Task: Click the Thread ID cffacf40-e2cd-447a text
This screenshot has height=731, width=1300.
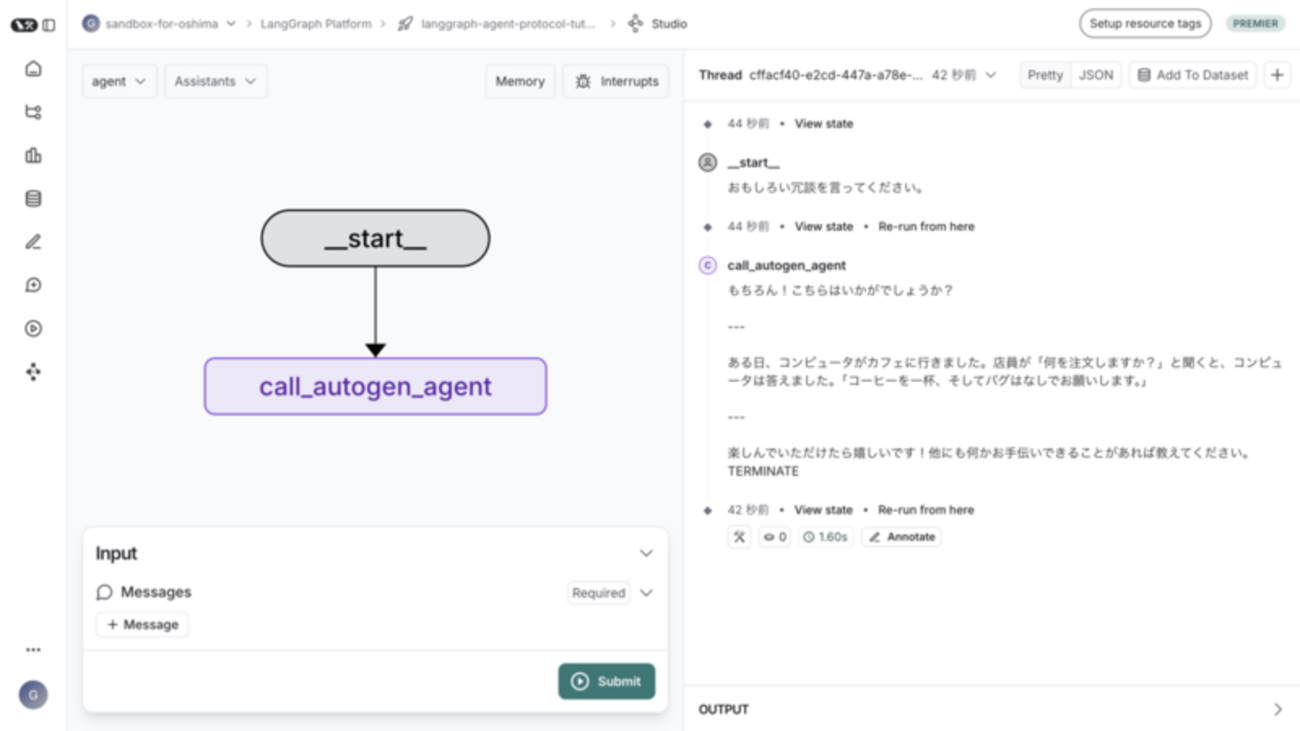Action: pyautogui.click(x=836, y=75)
